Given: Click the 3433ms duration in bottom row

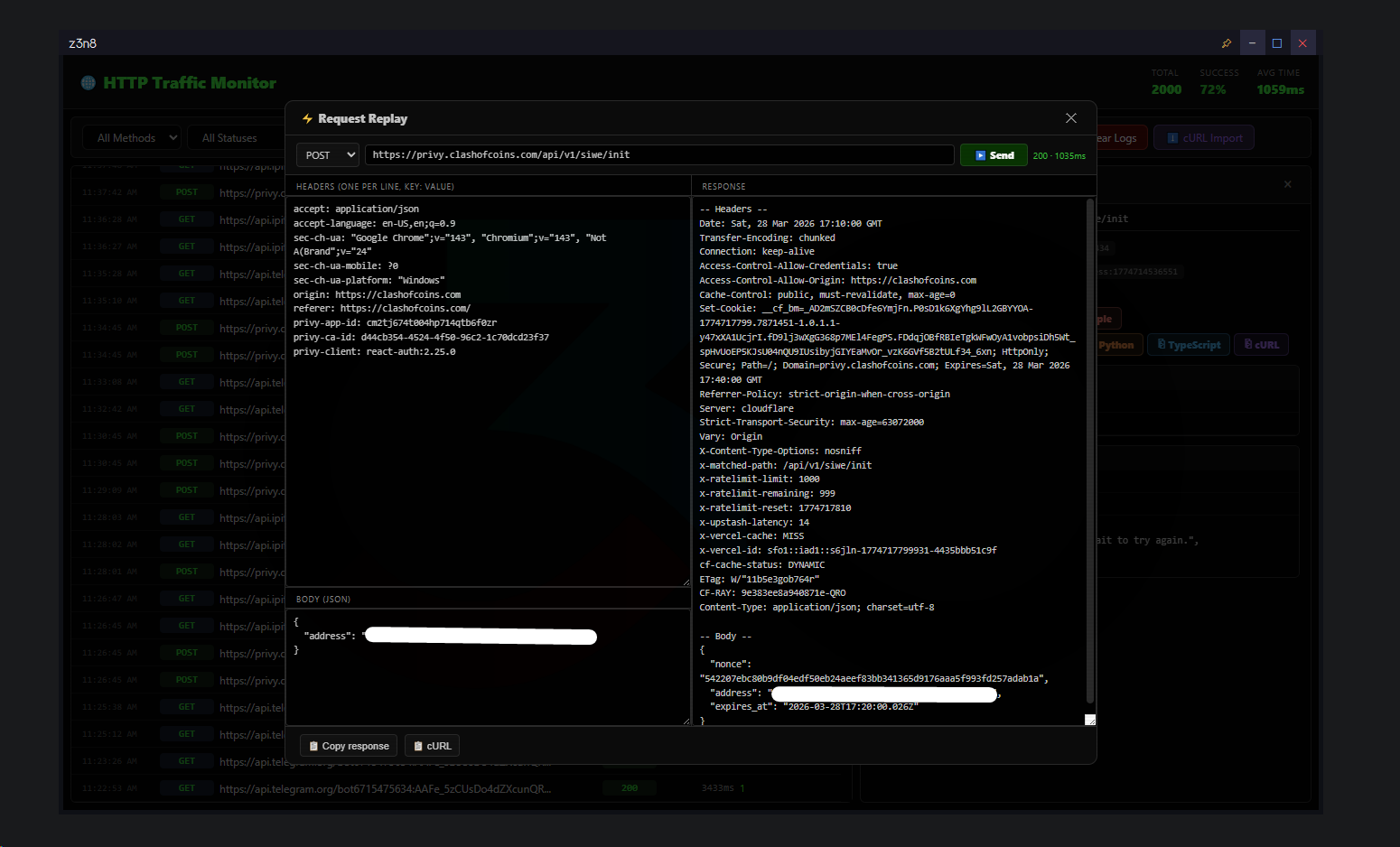Looking at the screenshot, I should (x=718, y=788).
